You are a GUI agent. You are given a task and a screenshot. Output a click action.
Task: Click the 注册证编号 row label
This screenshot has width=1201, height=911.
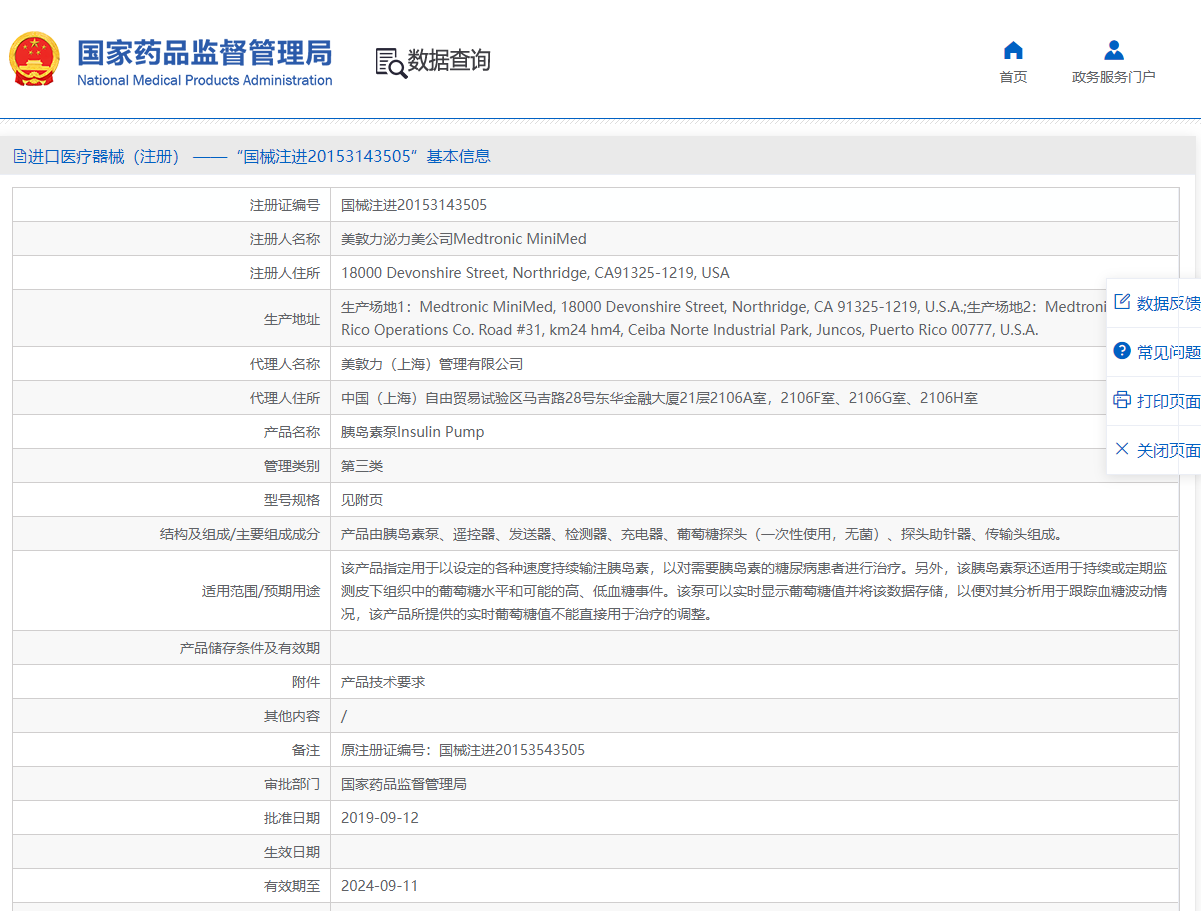pyautogui.click(x=285, y=205)
